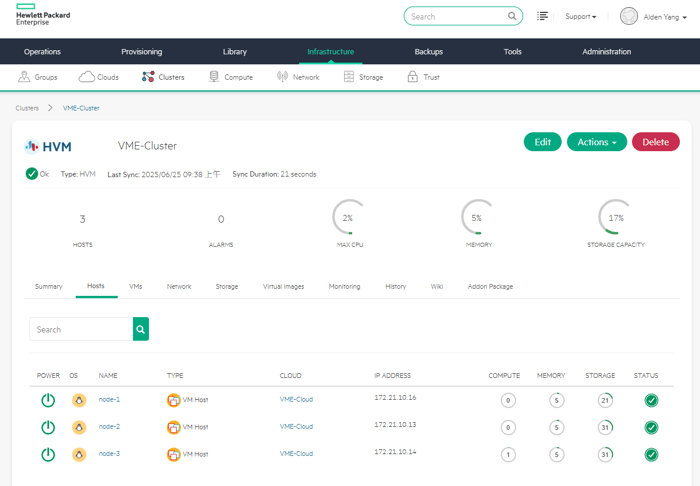The width and height of the screenshot is (700, 486).
Task: Switch to the Addon Package tab
Action: pos(490,286)
